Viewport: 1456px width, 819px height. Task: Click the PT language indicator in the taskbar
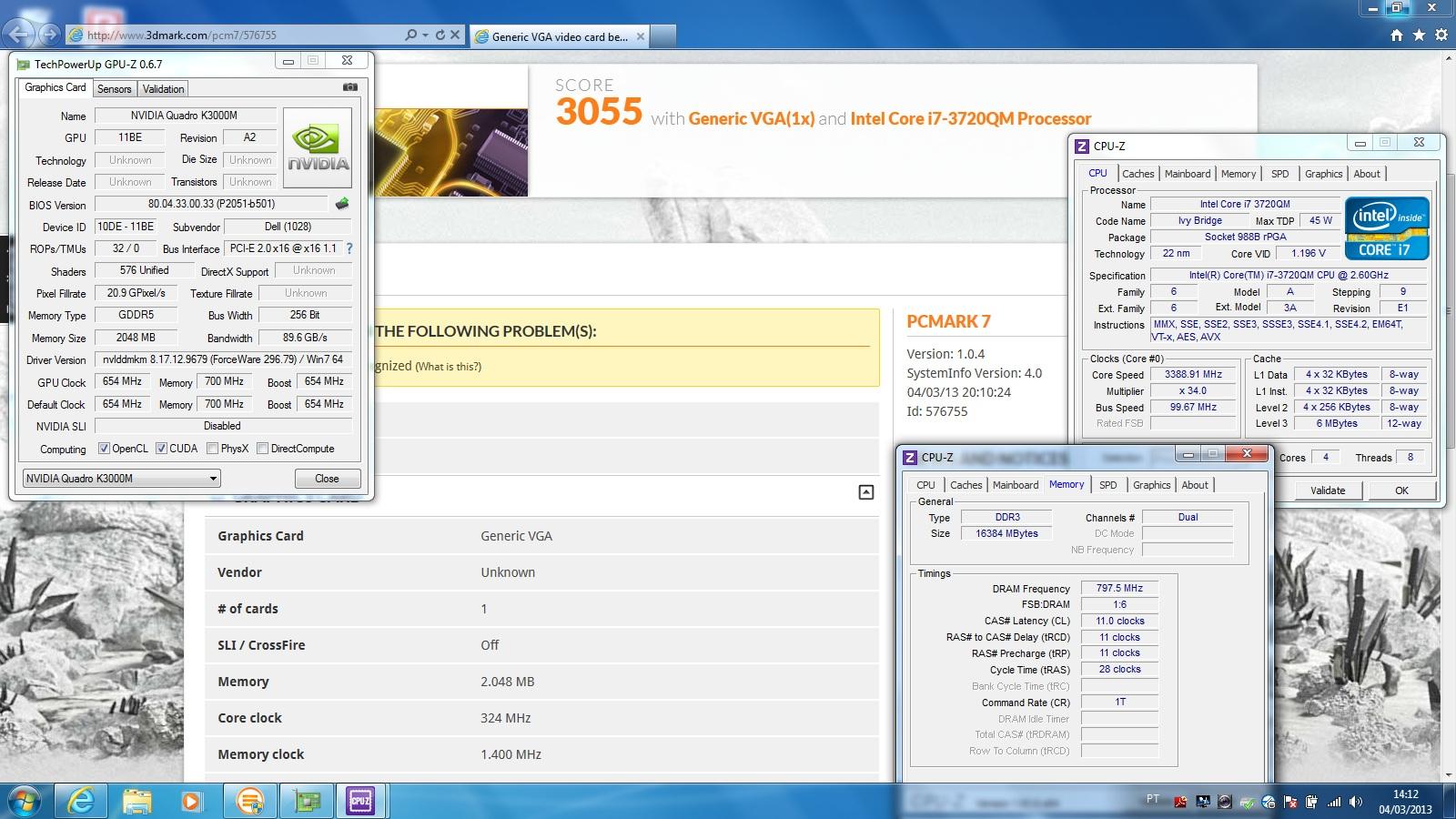pos(1153,799)
